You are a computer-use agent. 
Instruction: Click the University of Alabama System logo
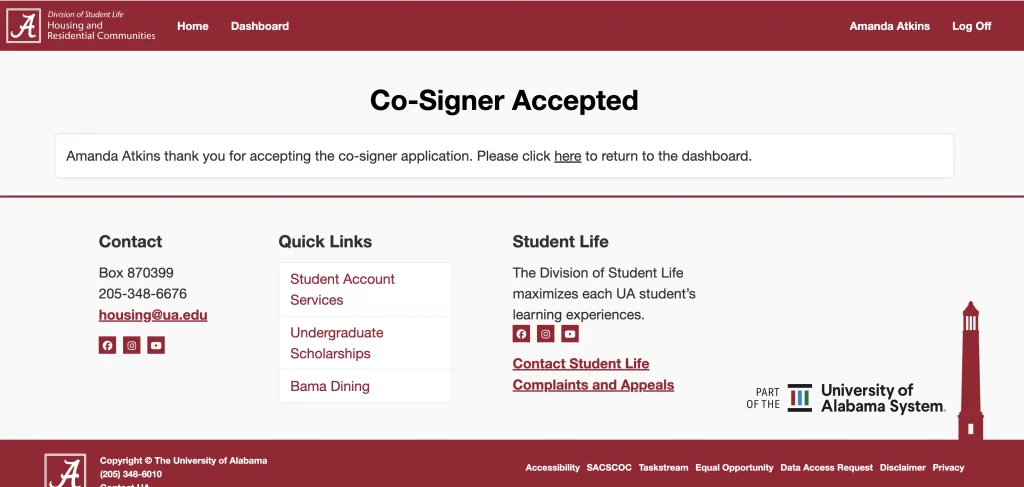[x=846, y=398]
